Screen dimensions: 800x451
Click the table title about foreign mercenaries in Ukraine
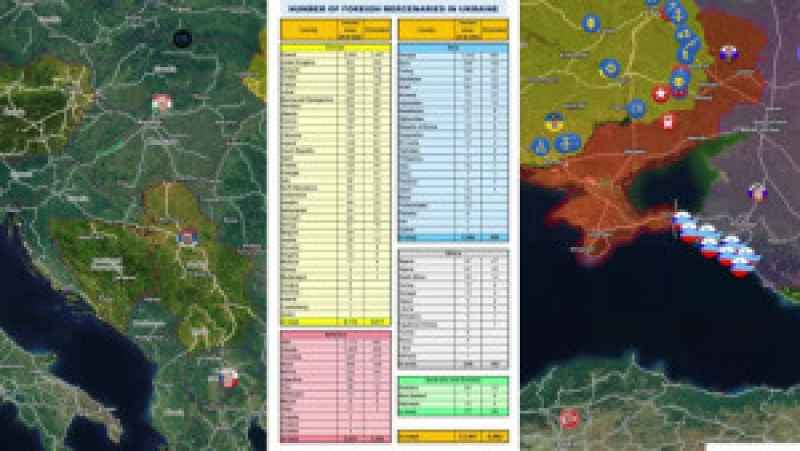(393, 8)
